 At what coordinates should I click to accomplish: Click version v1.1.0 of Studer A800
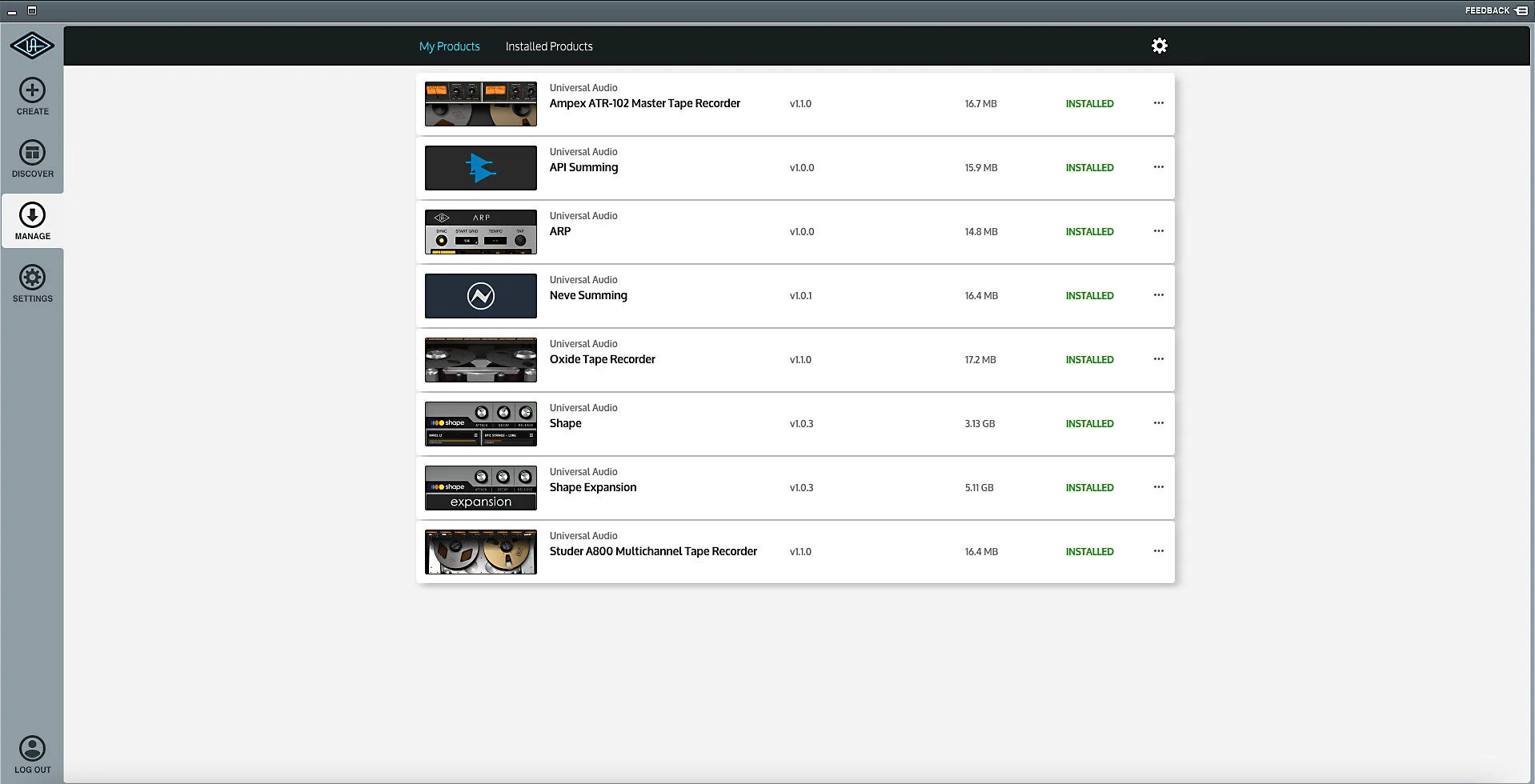[800, 552]
